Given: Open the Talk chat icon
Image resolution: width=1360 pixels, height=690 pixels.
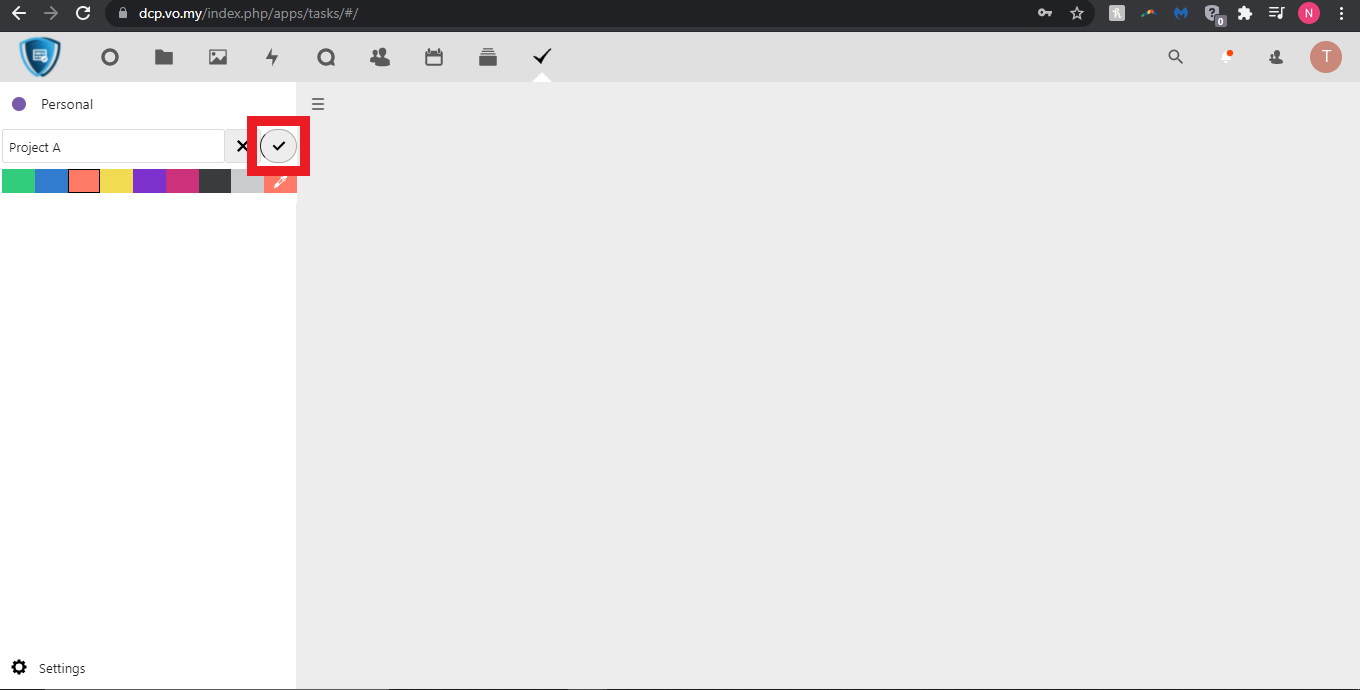Looking at the screenshot, I should pyautogui.click(x=326, y=57).
